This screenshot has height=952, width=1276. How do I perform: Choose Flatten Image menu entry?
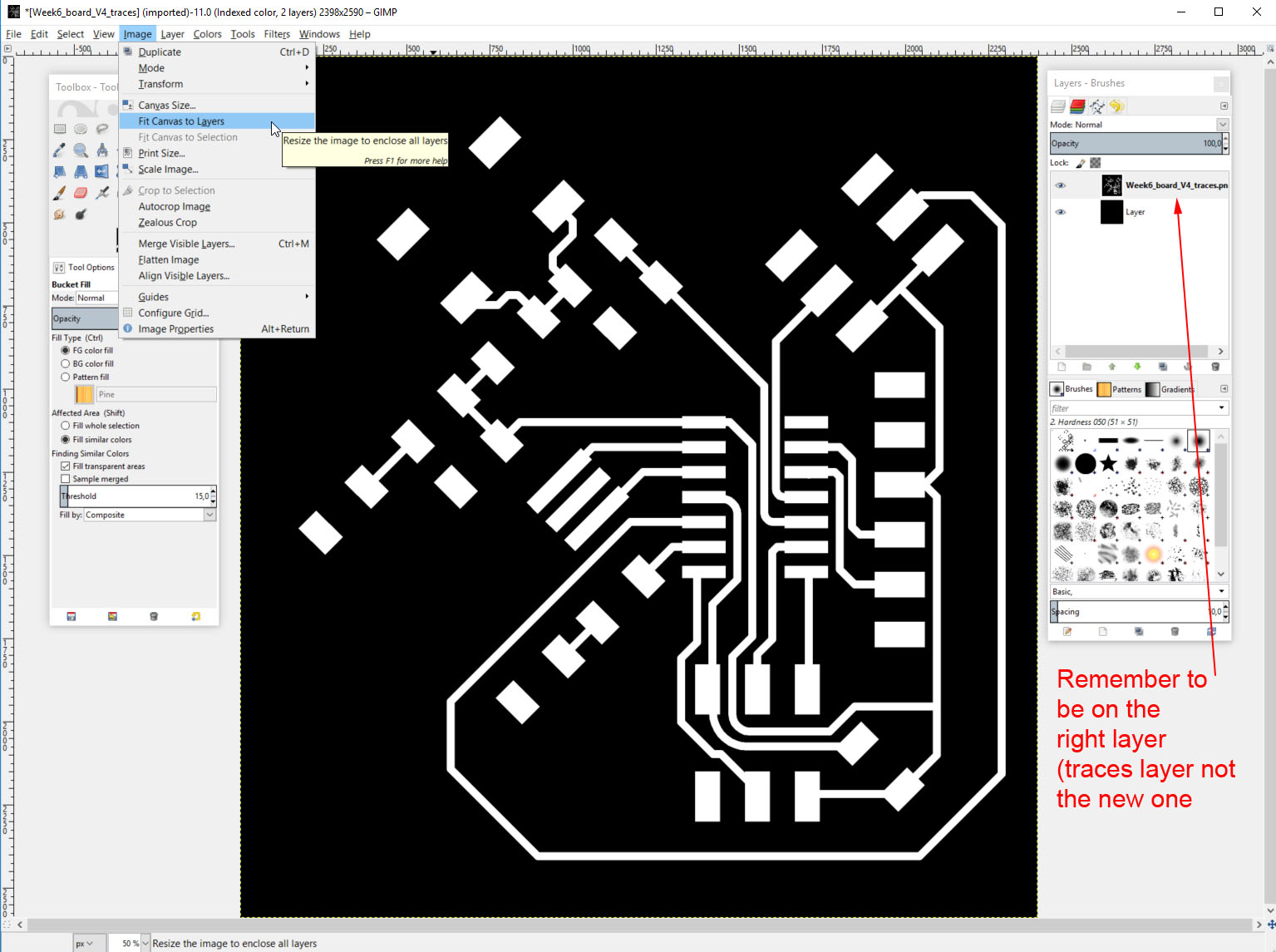point(216,259)
